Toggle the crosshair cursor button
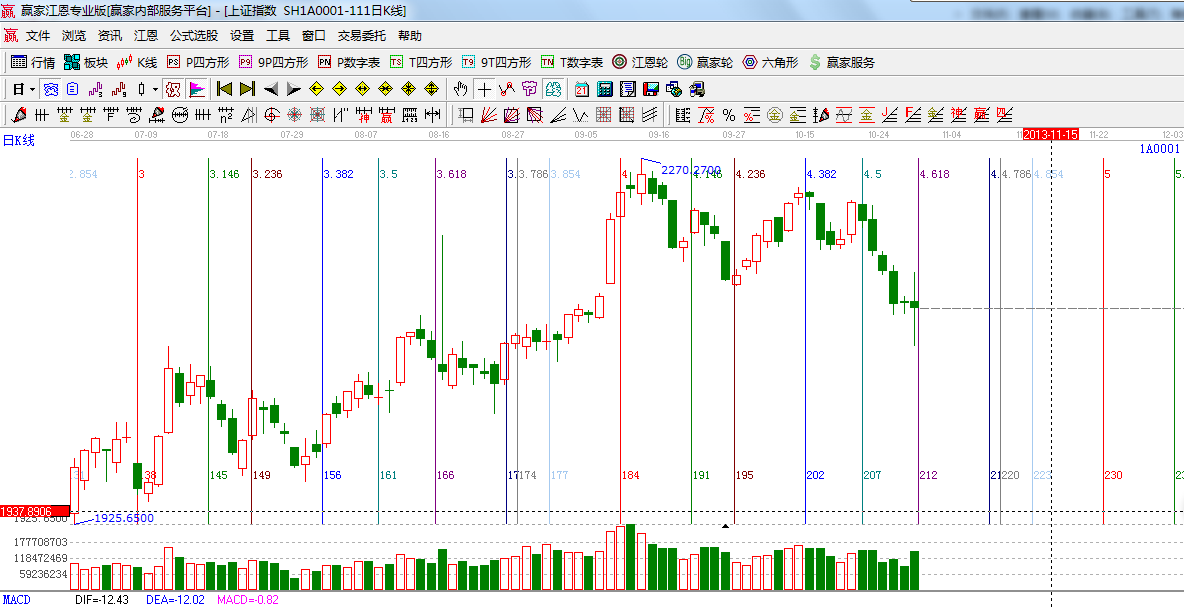The width and height of the screenshot is (1184, 607). coord(484,89)
